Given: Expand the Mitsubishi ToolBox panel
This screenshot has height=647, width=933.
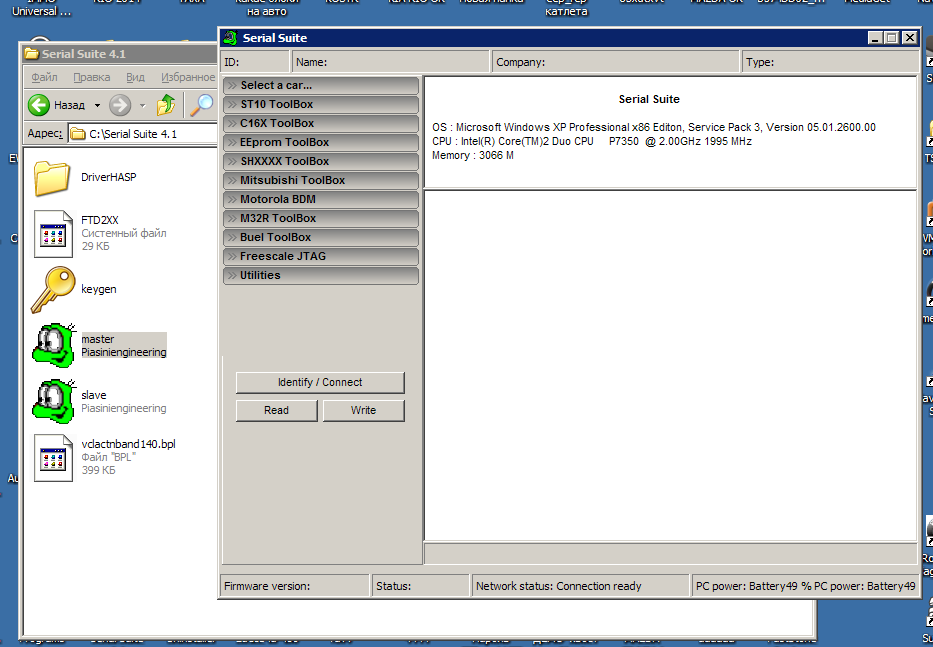Looking at the screenshot, I should tap(321, 181).
